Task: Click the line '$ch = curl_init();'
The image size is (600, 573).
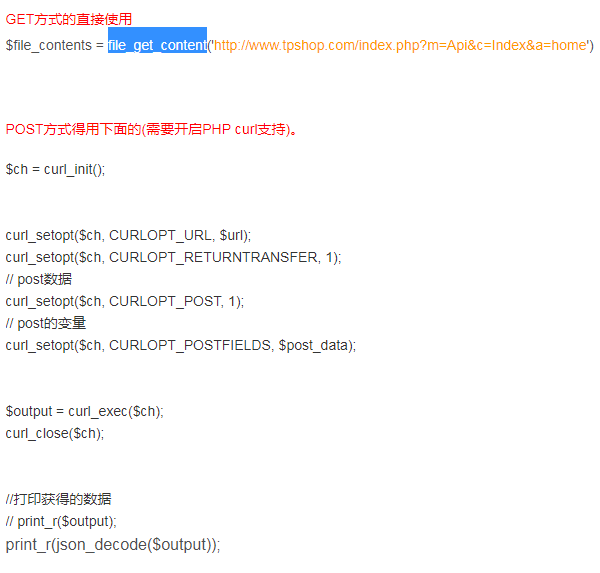Action: (55, 169)
